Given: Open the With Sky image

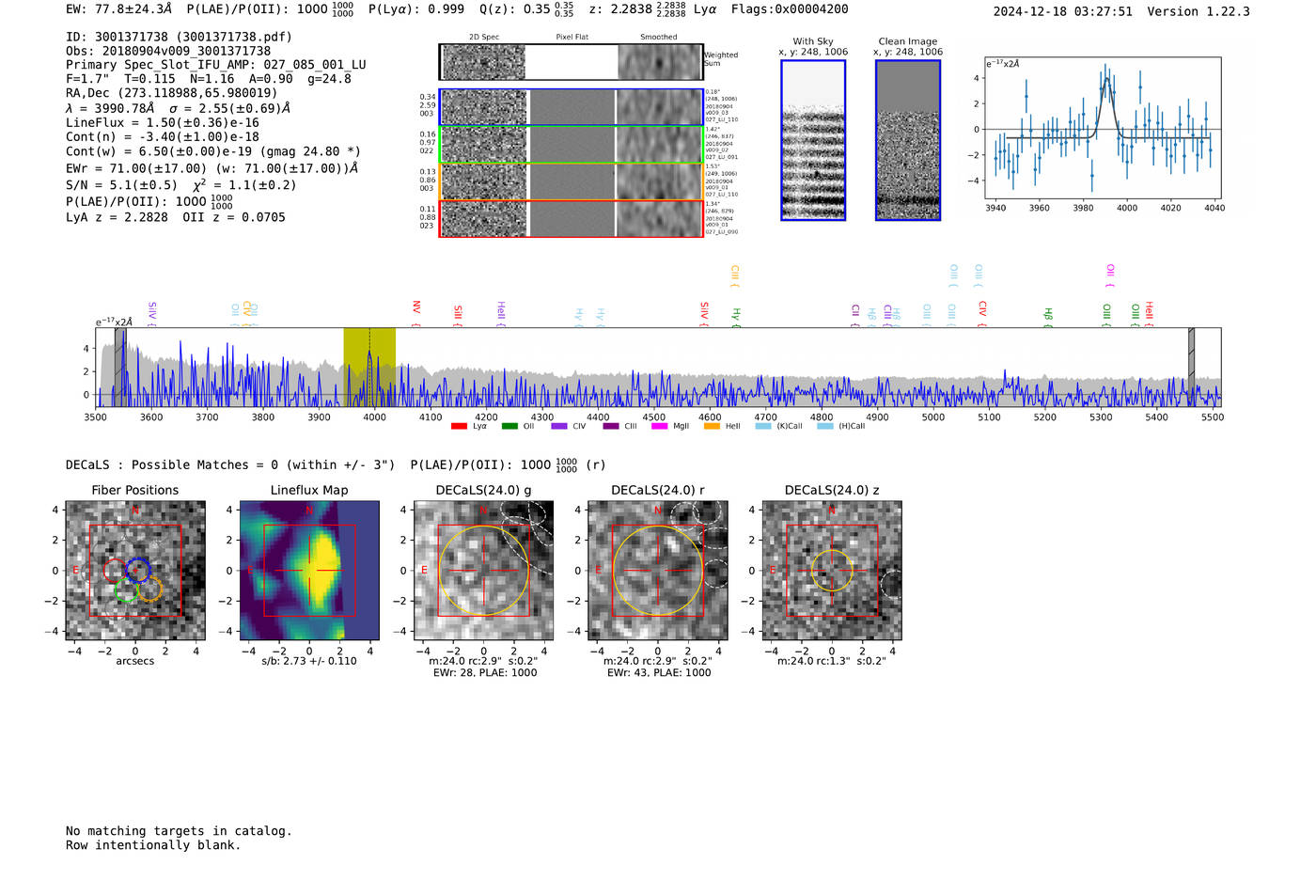Looking at the screenshot, I should [x=813, y=140].
